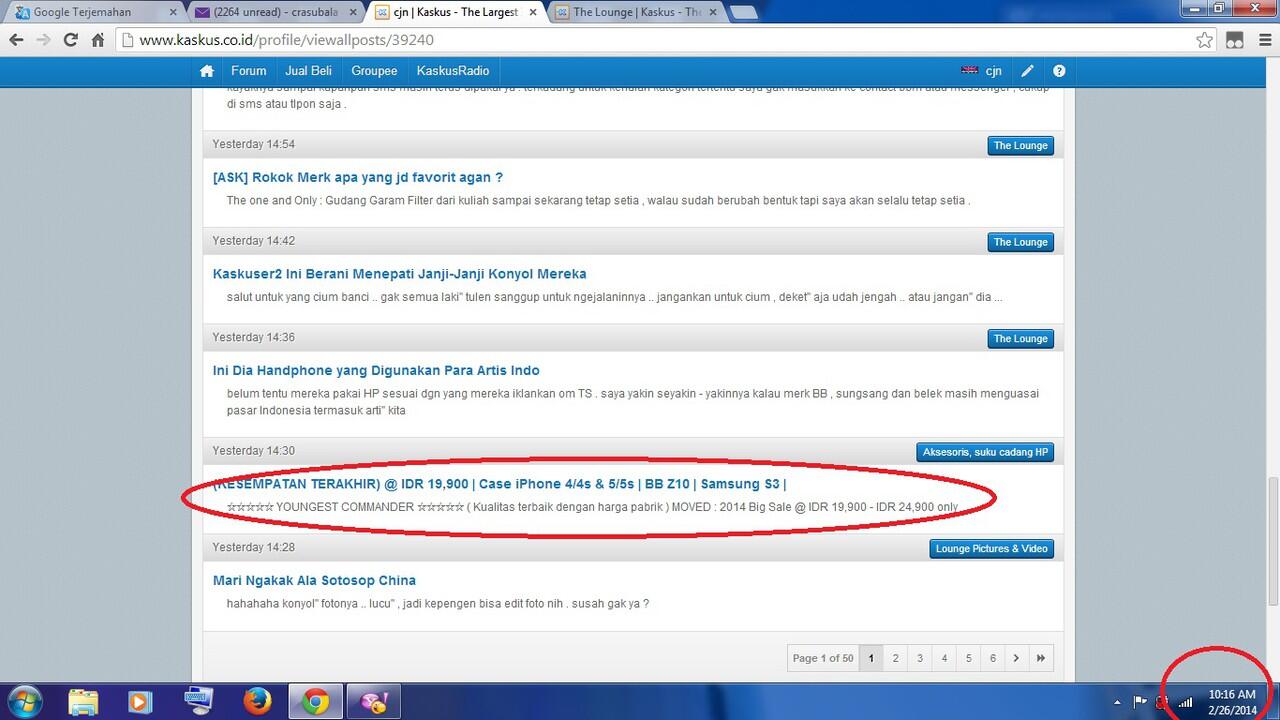Screen dimensions: 1280x720
Task: Open the browser home page button
Action: [98, 40]
